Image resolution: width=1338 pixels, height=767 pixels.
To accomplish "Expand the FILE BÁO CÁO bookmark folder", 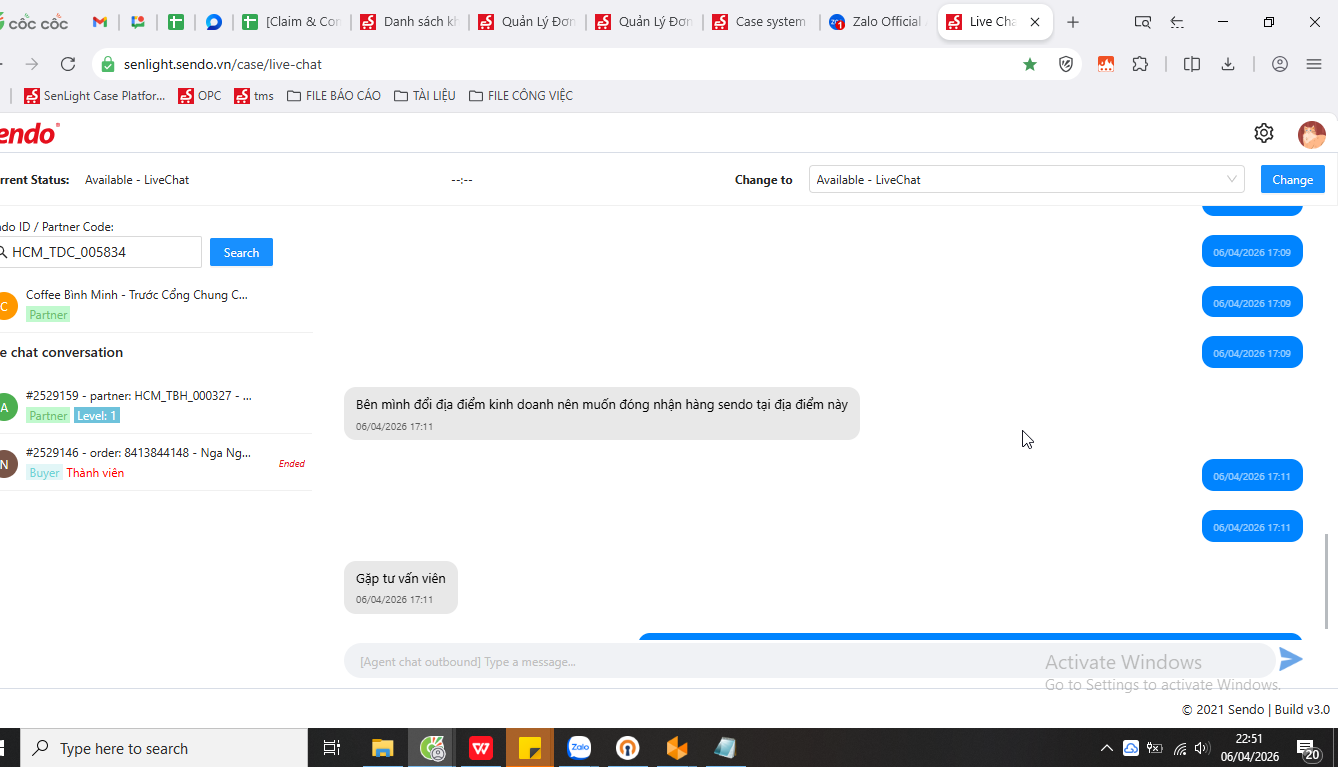I will click(334, 96).
